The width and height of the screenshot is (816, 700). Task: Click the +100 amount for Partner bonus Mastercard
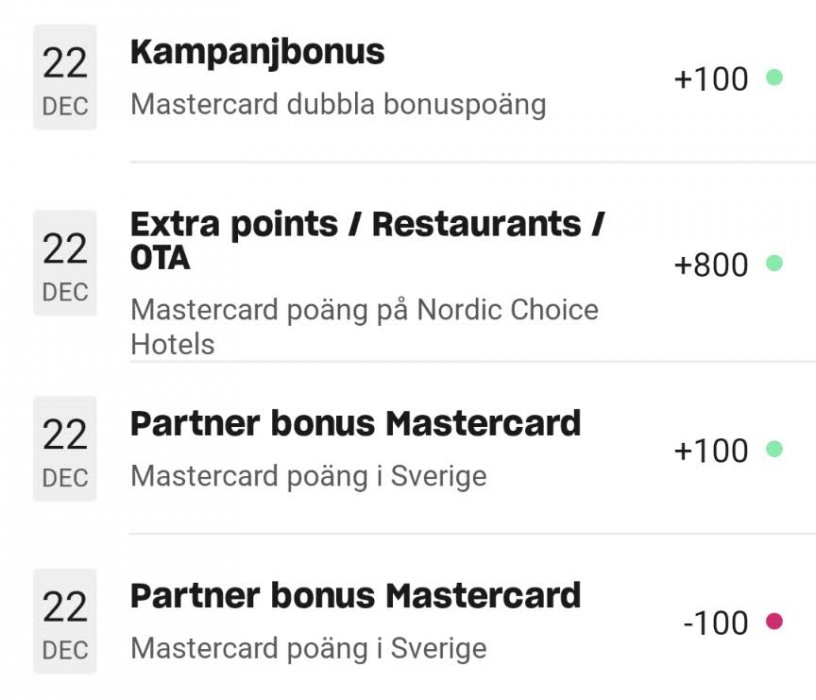(x=711, y=451)
